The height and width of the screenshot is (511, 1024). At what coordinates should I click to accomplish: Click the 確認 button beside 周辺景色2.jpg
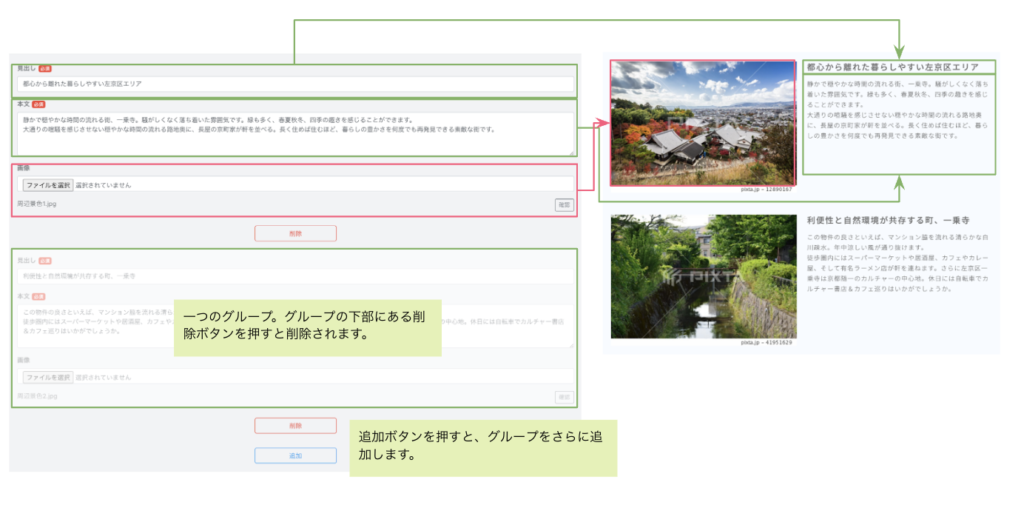click(x=564, y=397)
